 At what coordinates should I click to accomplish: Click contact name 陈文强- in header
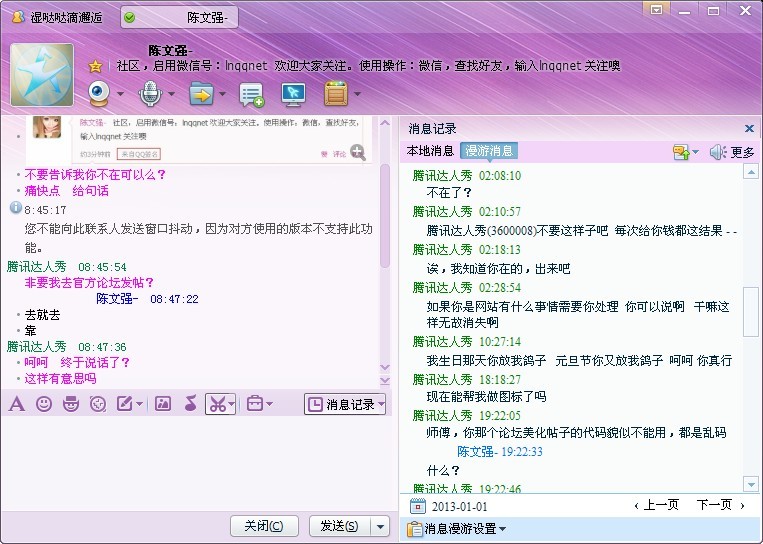click(x=170, y=51)
